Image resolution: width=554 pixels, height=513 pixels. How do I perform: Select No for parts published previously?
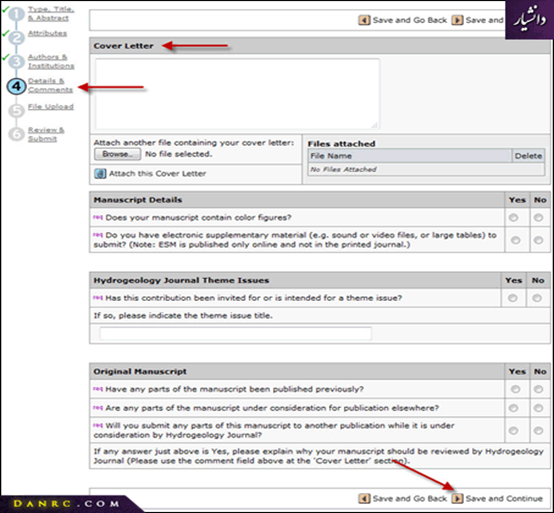(x=538, y=389)
